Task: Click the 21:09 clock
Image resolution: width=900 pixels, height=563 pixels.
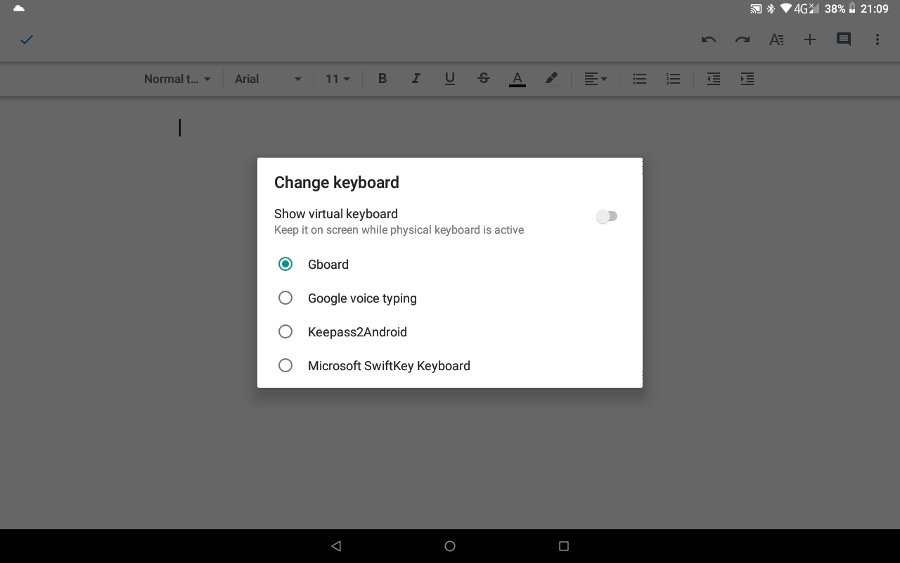Action: point(874,9)
